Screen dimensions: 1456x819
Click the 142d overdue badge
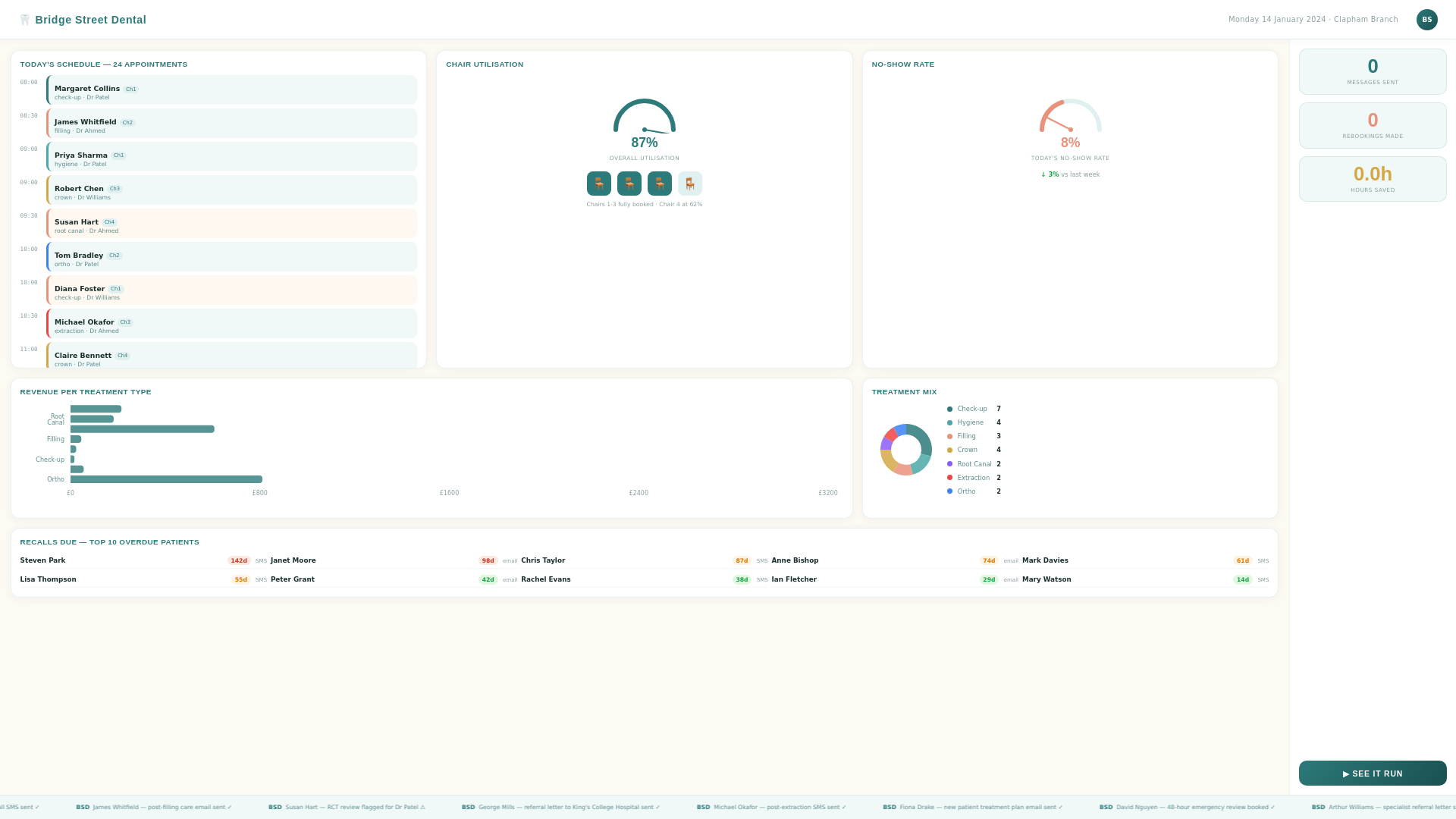pos(239,561)
